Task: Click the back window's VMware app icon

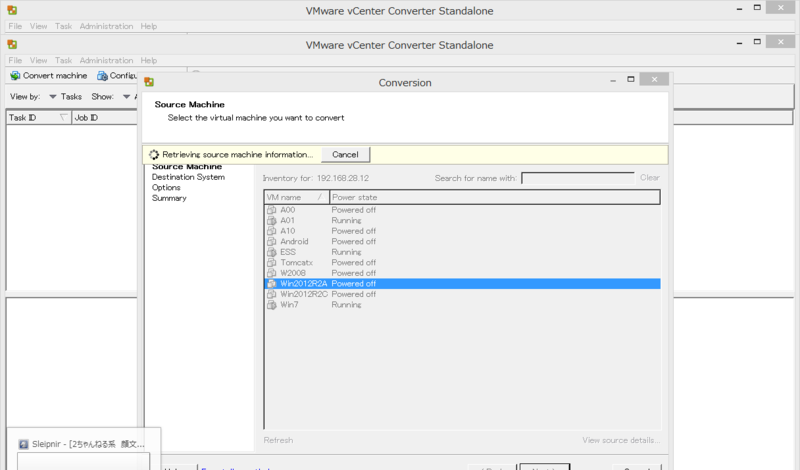Action: tap(12, 10)
